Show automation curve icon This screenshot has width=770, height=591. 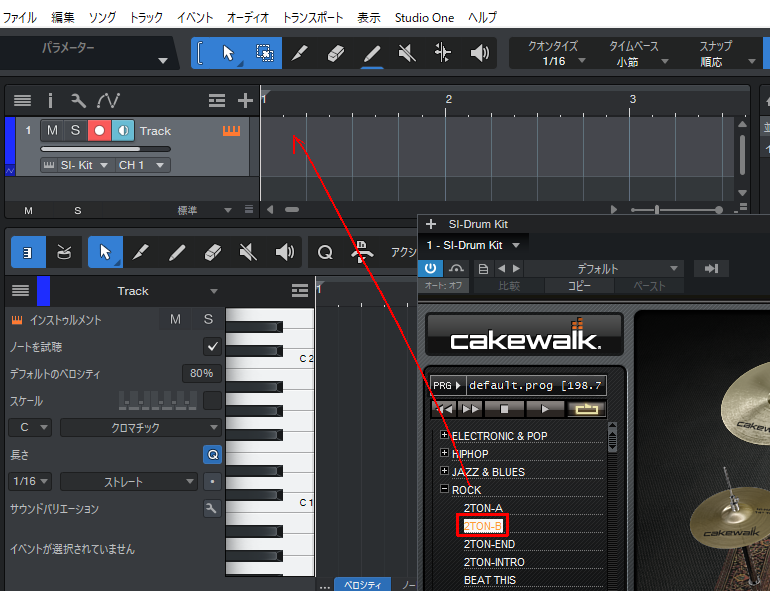[108, 101]
